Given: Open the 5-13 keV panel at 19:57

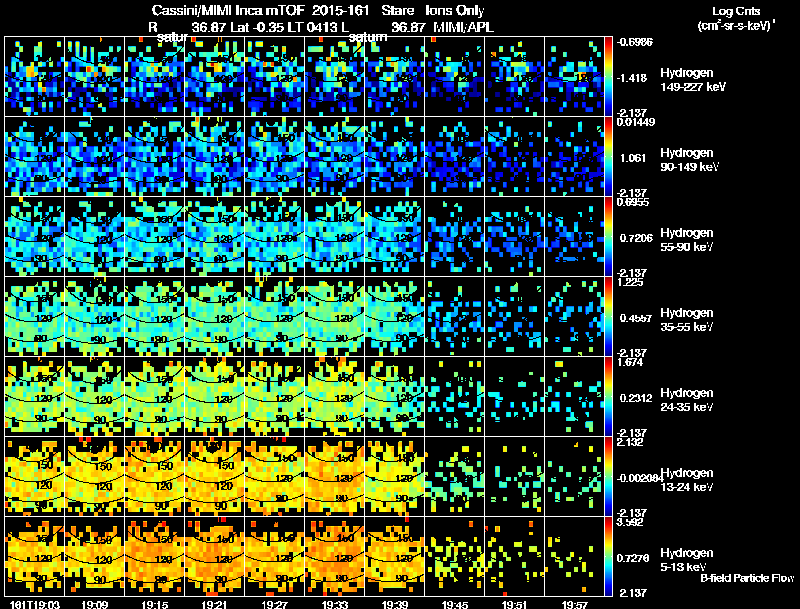Looking at the screenshot, I should (574, 557).
